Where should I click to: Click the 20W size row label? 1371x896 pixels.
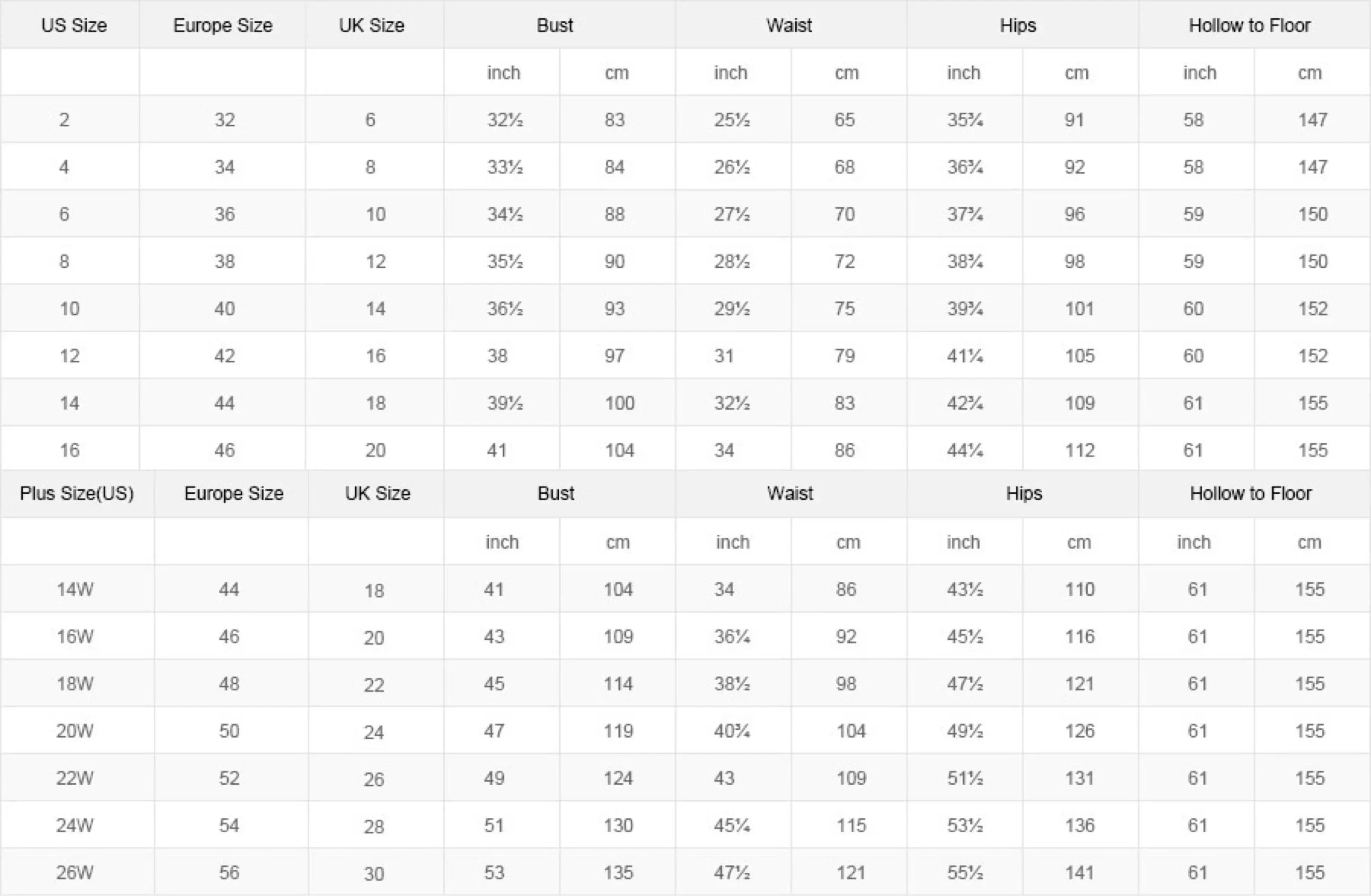[75, 731]
